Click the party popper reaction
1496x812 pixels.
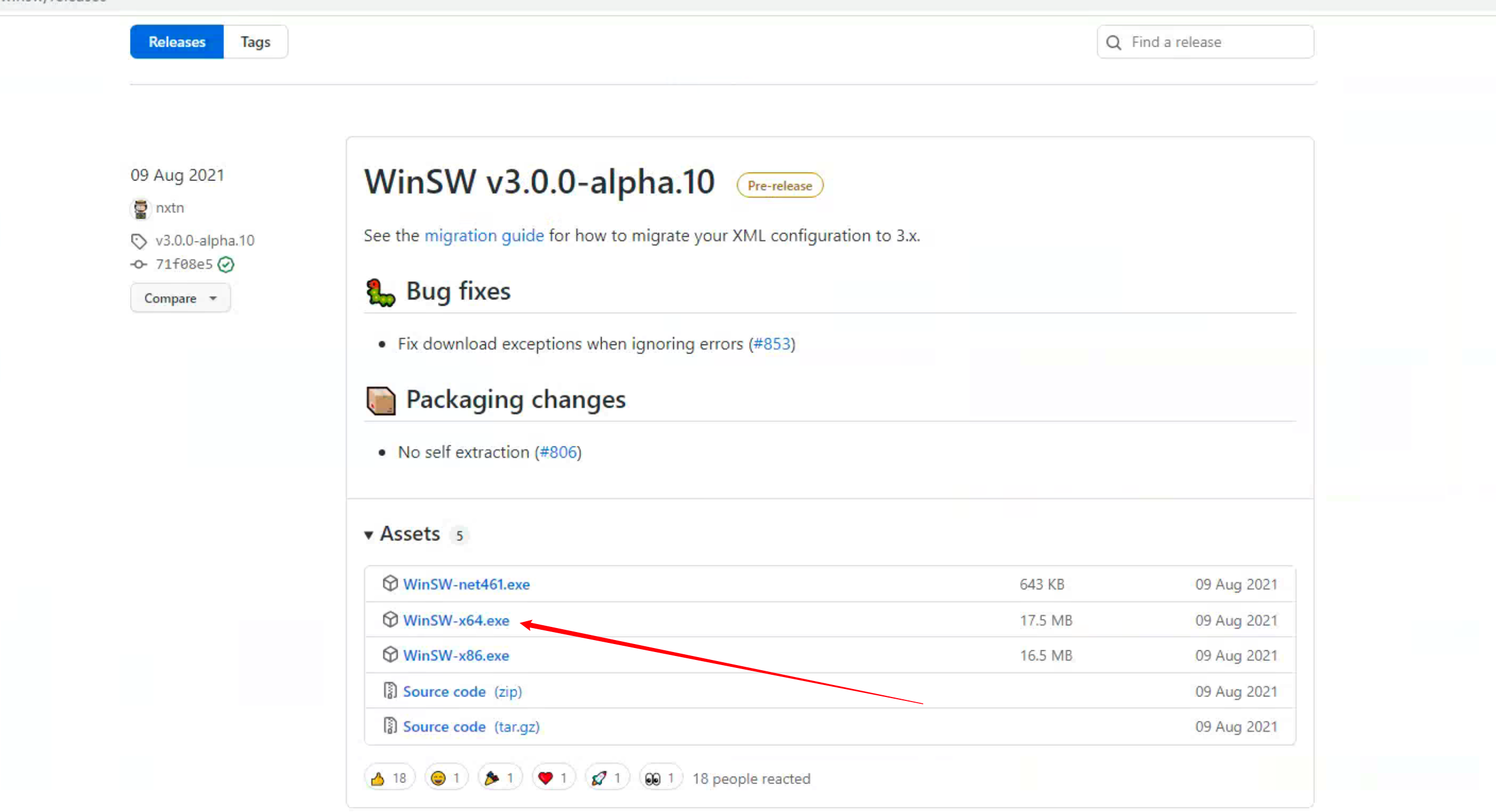pyautogui.click(x=499, y=778)
